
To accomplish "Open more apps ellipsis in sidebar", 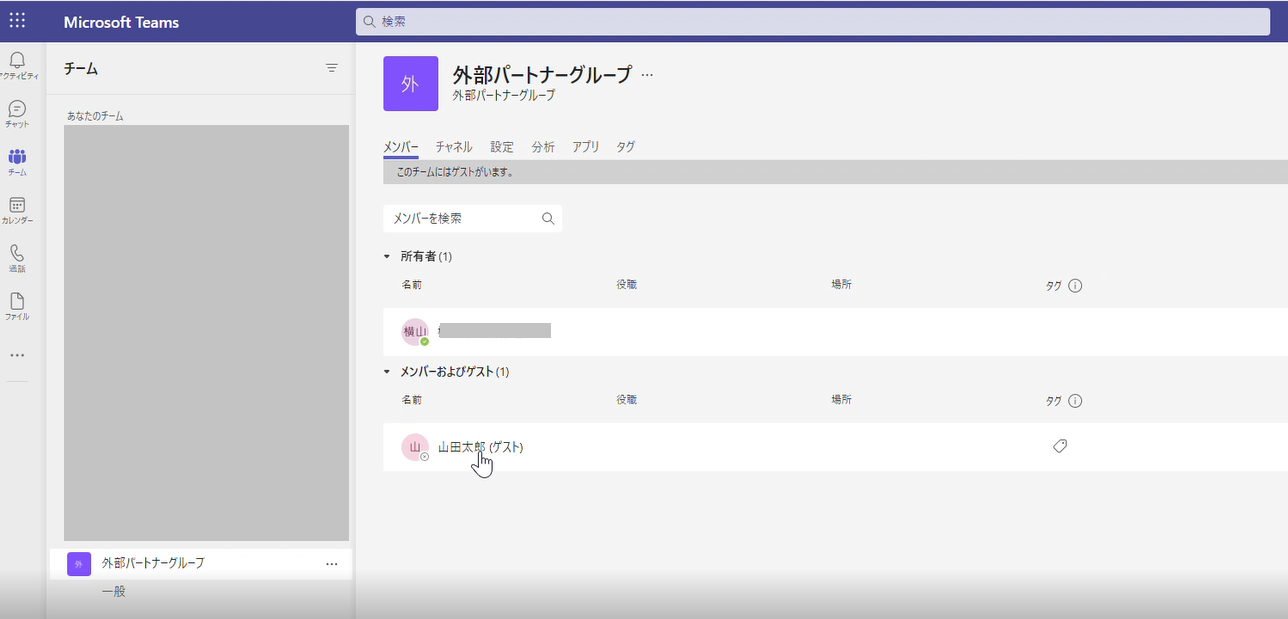I will (17, 355).
